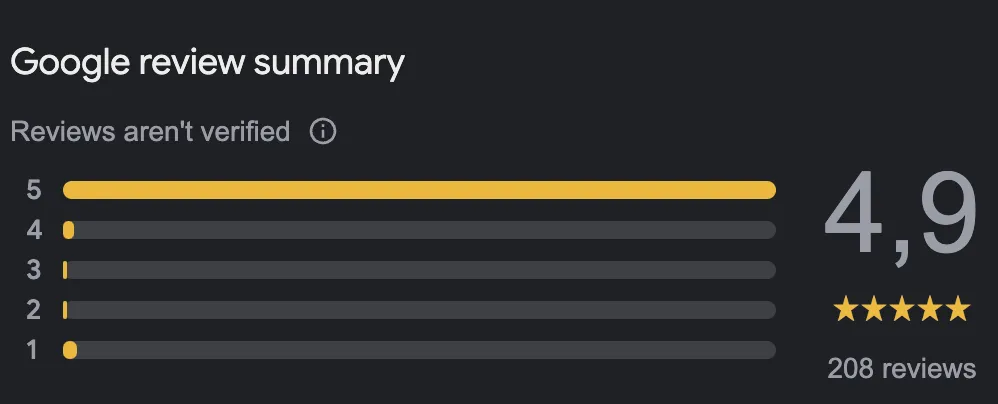This screenshot has height=404, width=998.
Task: Click the middle gold star under the rating
Action: coord(901,309)
